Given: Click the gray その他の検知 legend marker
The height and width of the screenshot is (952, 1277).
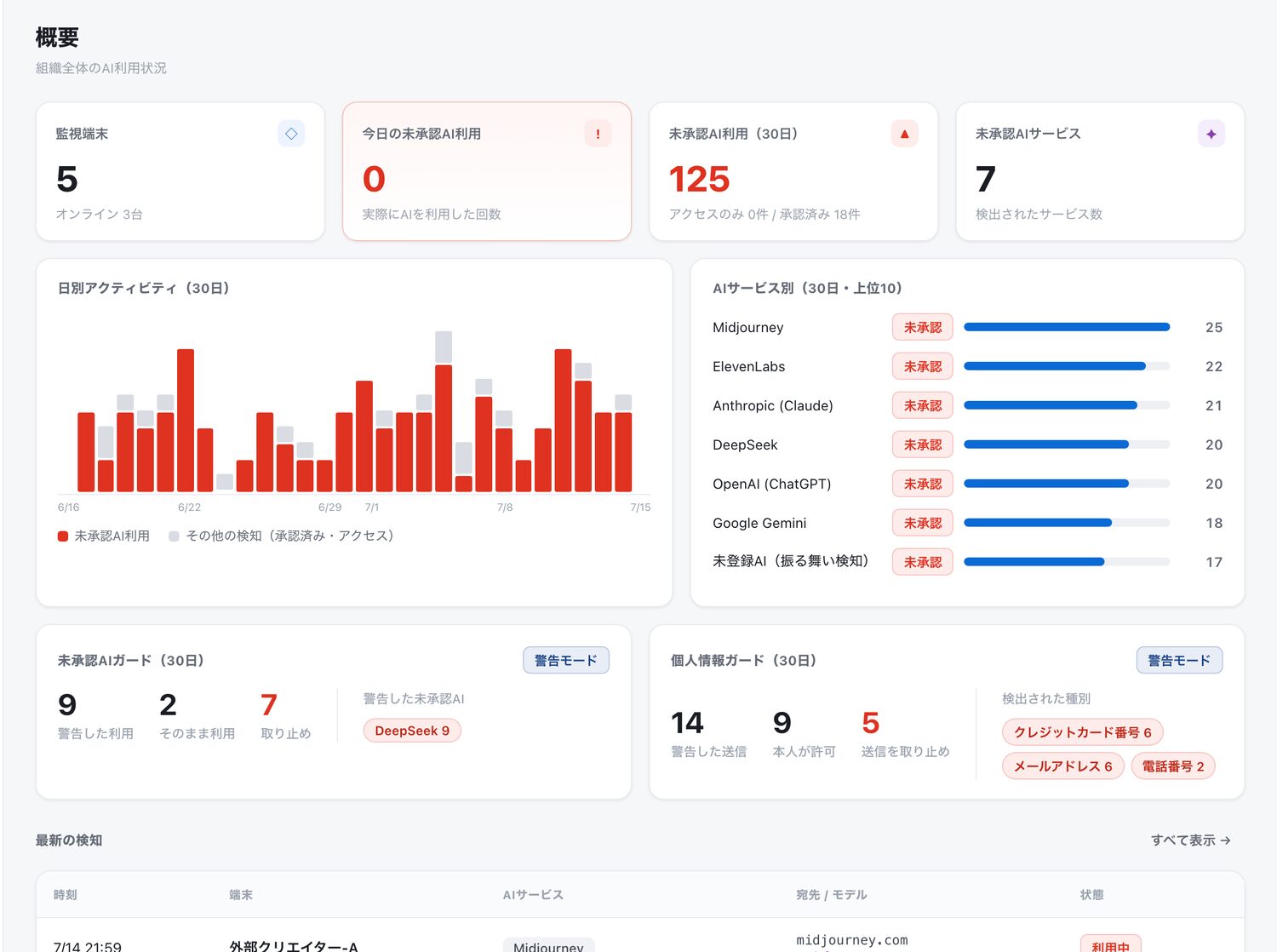Looking at the screenshot, I should [174, 536].
